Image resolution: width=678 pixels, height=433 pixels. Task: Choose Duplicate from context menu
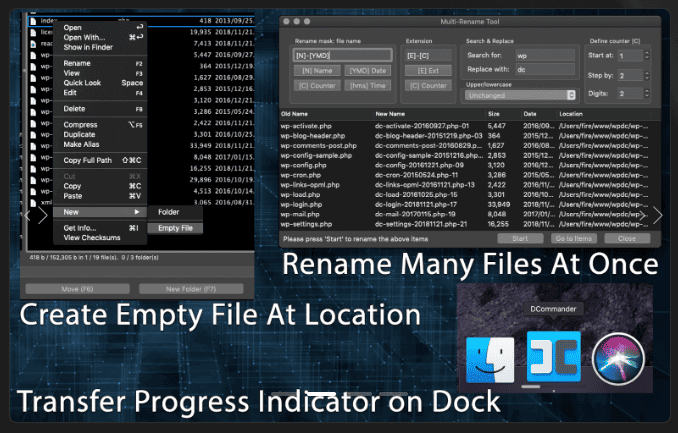click(x=100, y=135)
